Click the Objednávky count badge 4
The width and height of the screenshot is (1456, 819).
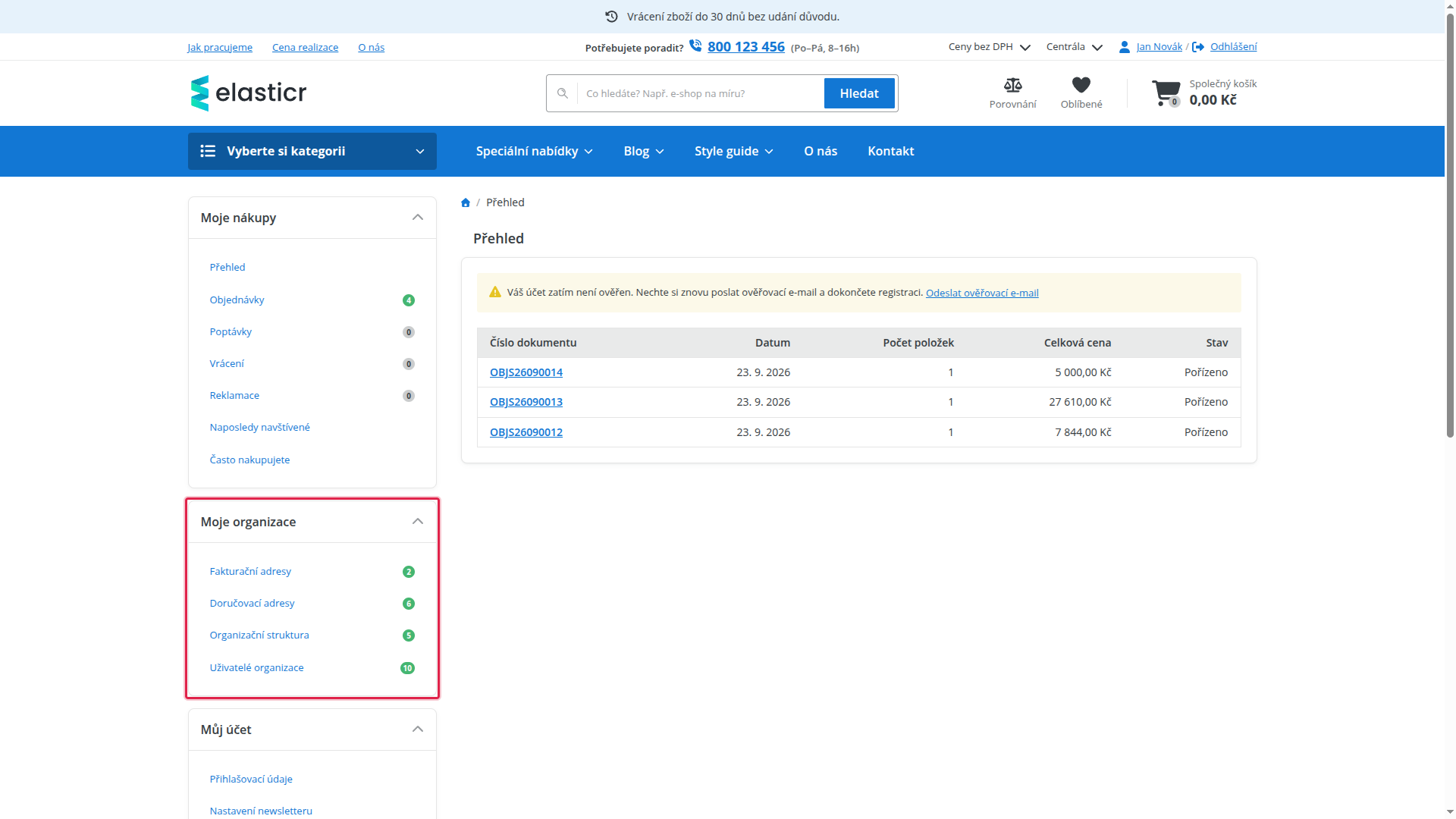tap(409, 300)
